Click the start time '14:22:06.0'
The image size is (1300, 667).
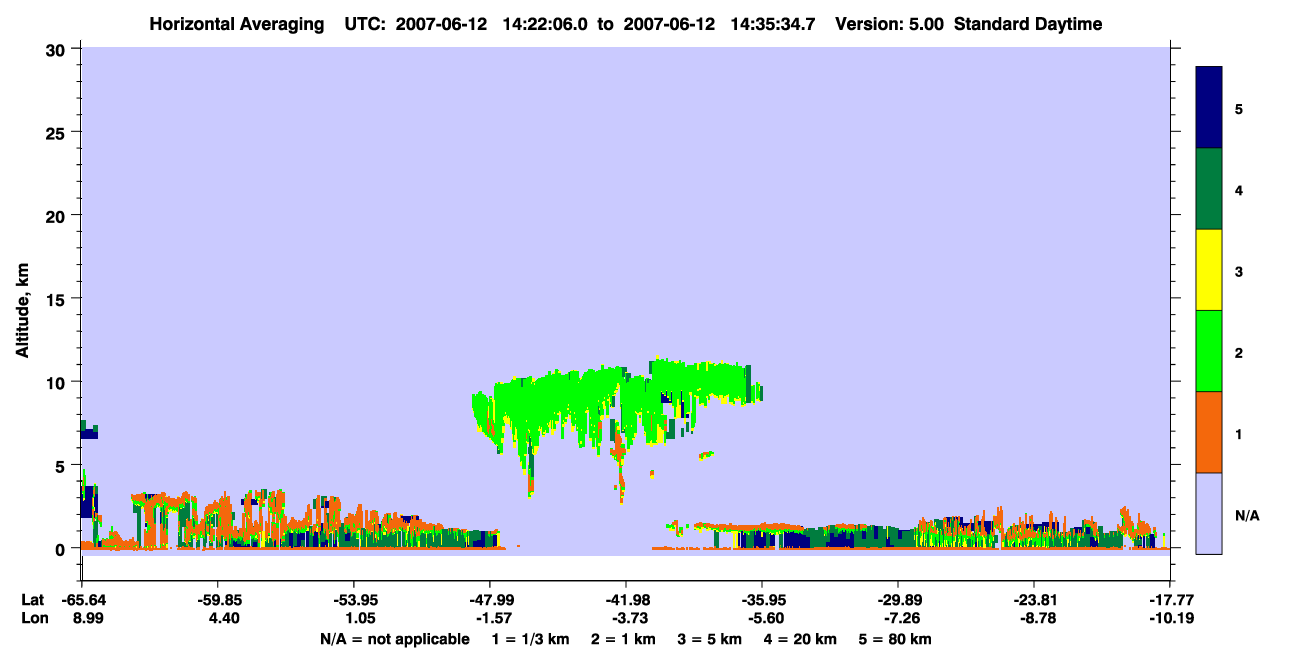click(547, 24)
